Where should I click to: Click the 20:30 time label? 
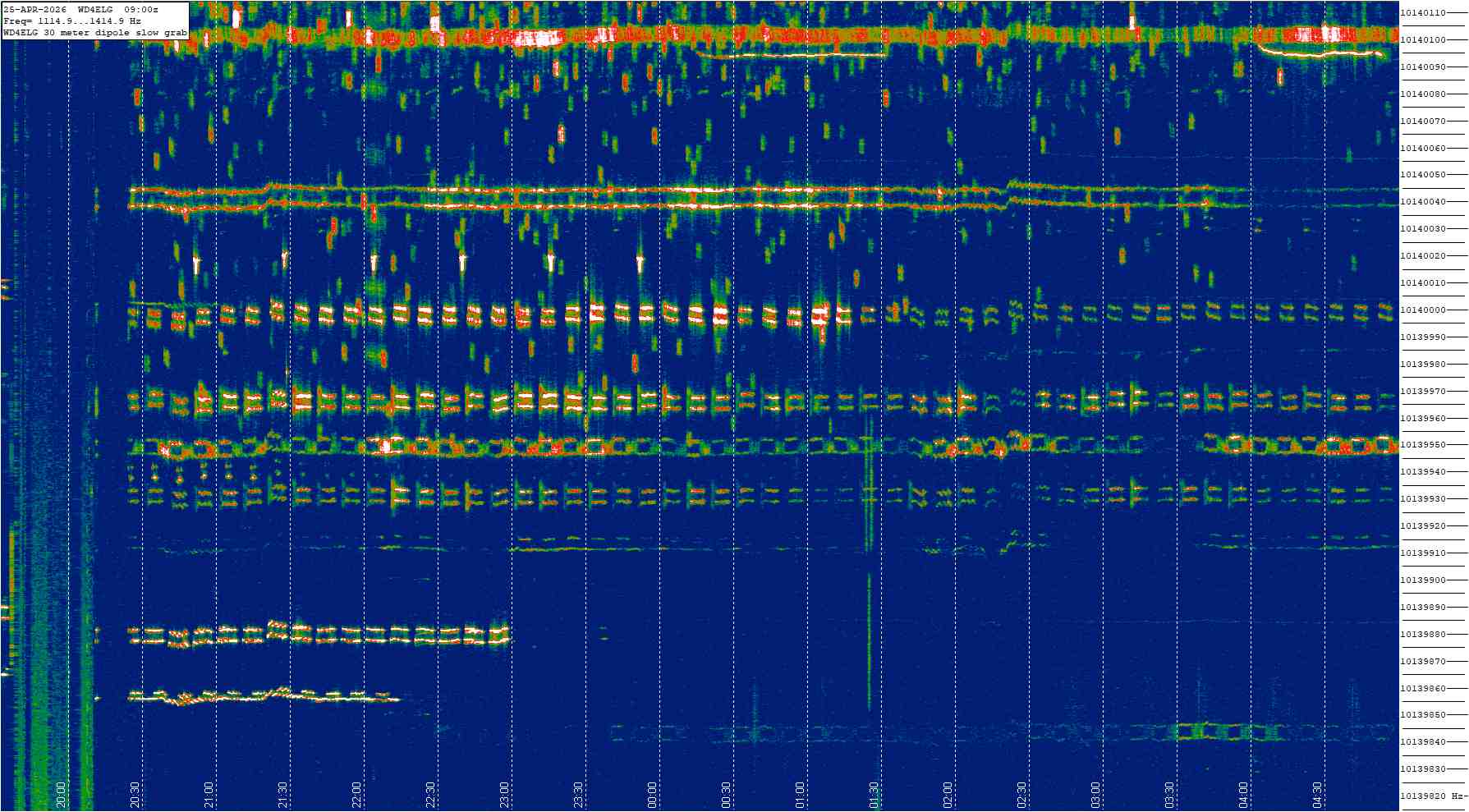tap(135, 794)
